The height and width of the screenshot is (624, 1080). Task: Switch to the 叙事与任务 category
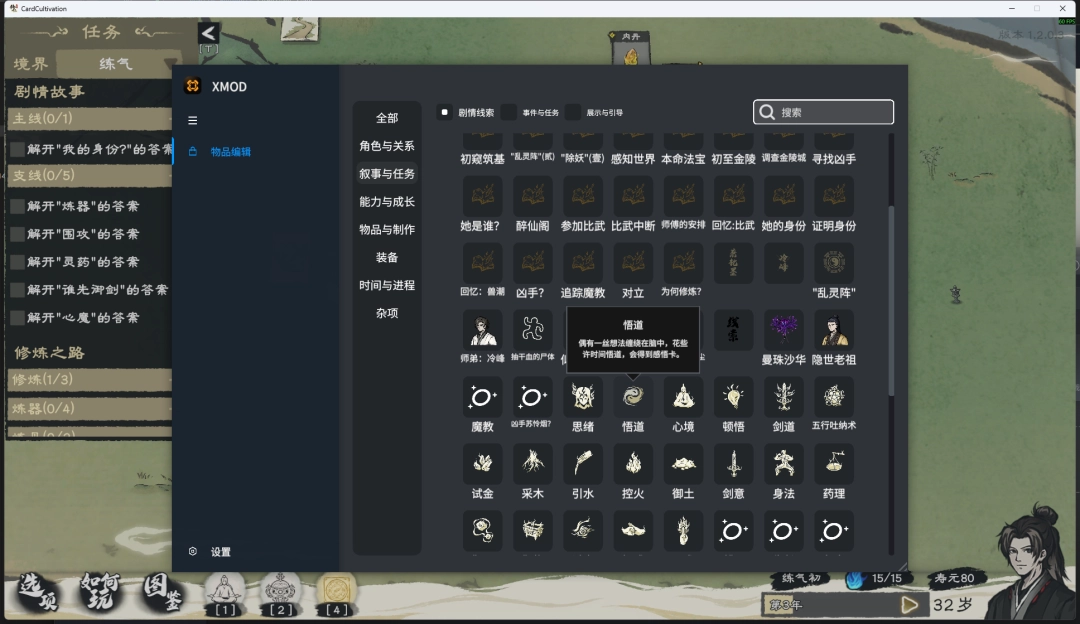(387, 173)
